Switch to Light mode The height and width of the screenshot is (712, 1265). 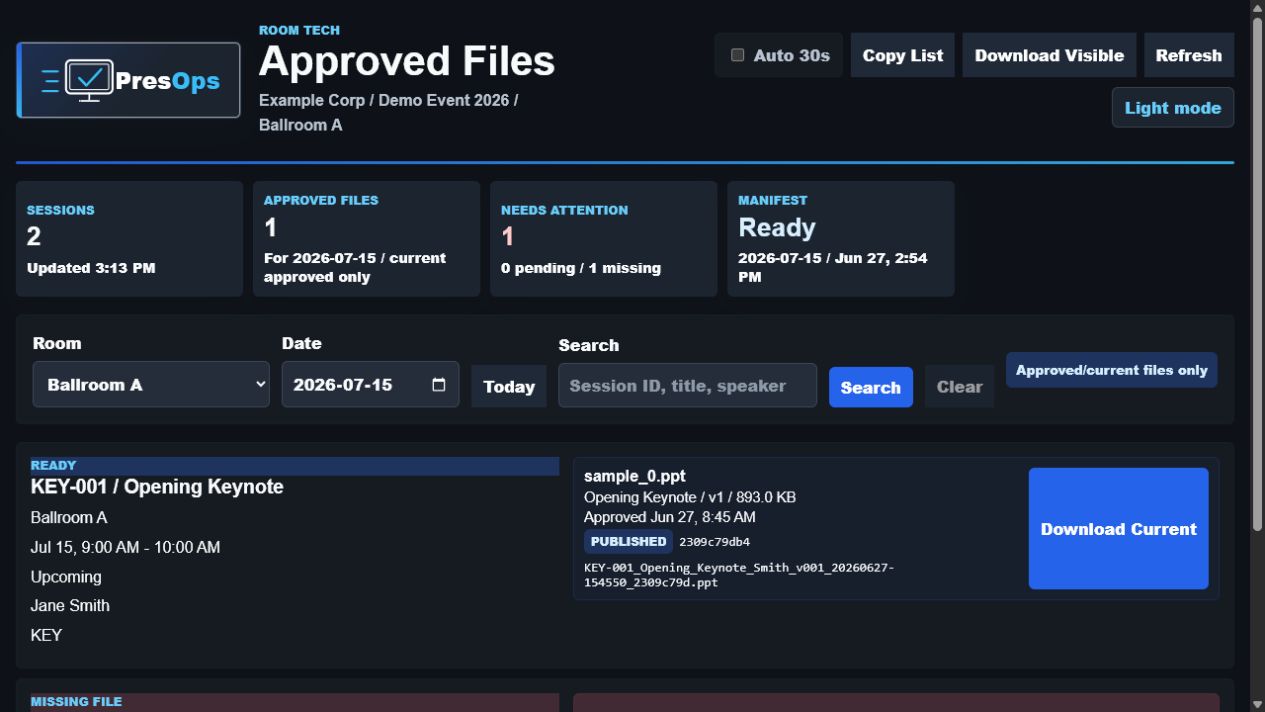point(1173,108)
